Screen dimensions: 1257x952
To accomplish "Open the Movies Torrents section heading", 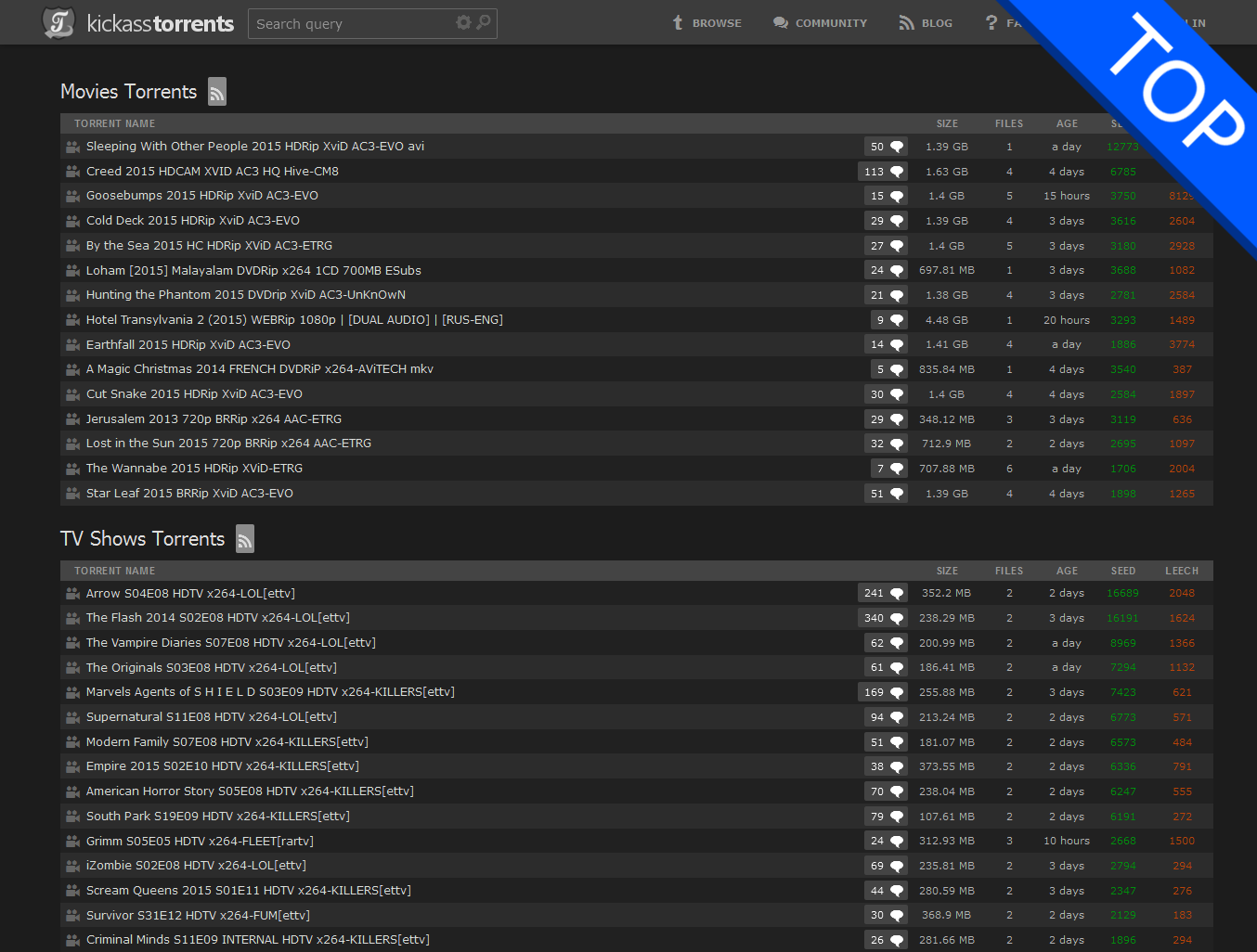I will (129, 92).
